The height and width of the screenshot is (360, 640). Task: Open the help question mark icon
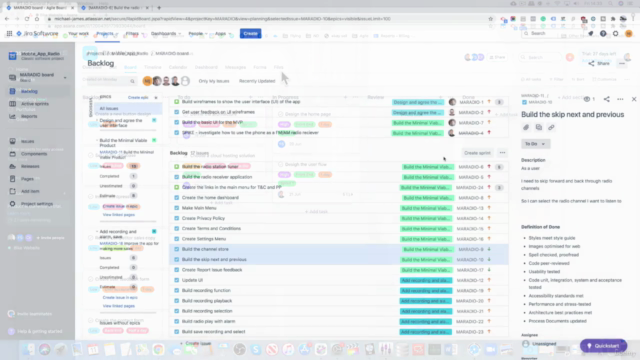point(603,33)
